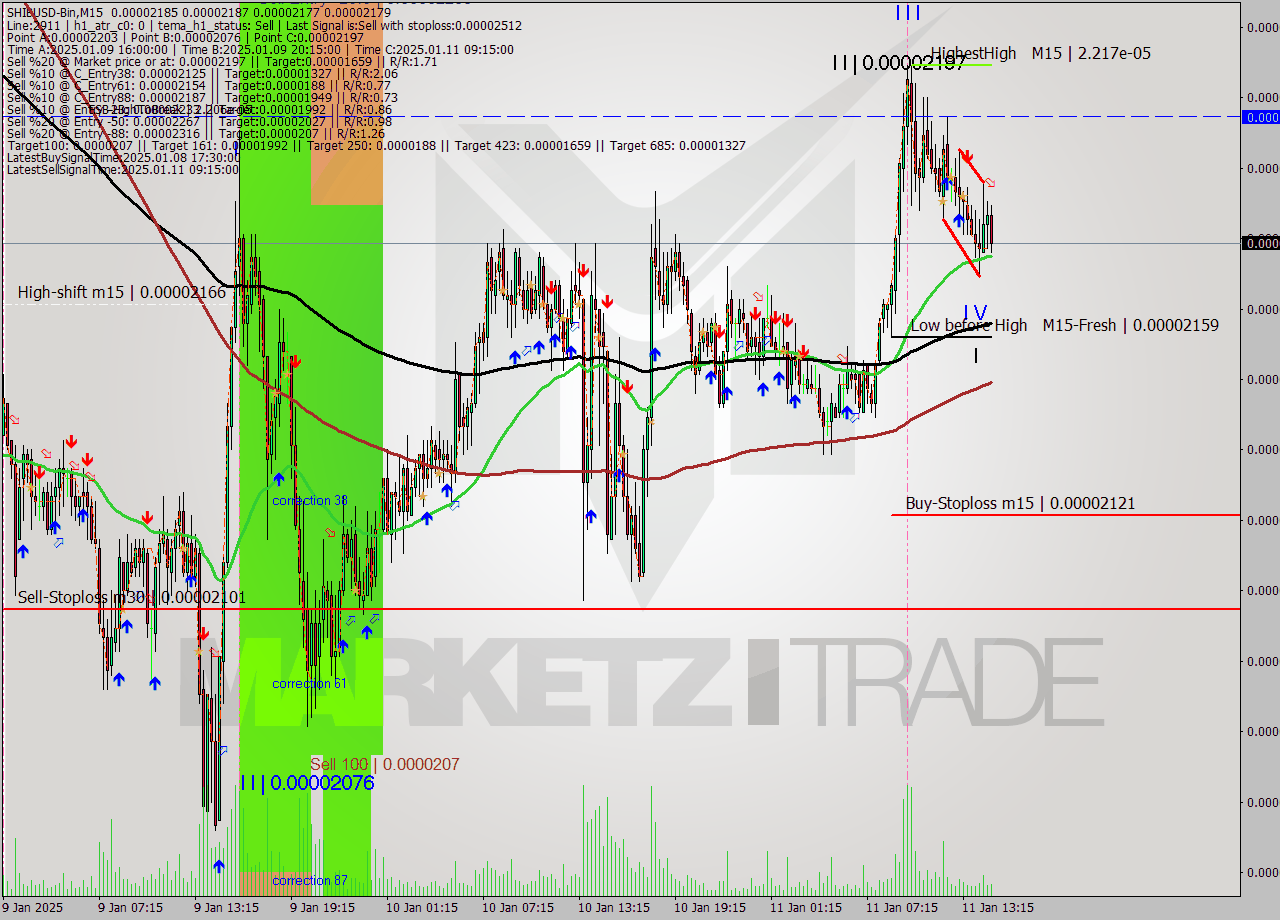Click the 'Sell %10 @ C_Entry88' line

[x=202, y=97]
